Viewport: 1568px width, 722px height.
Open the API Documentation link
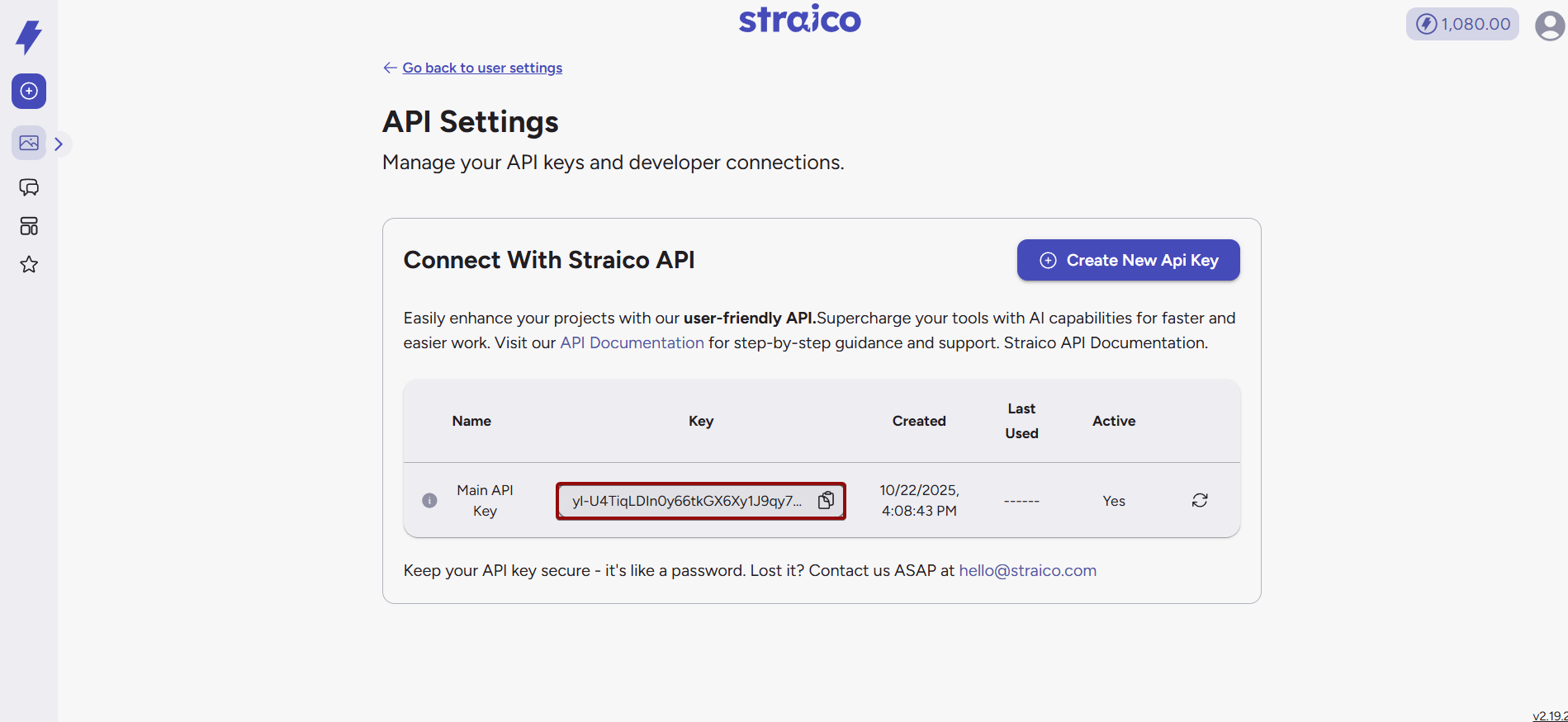[632, 342]
